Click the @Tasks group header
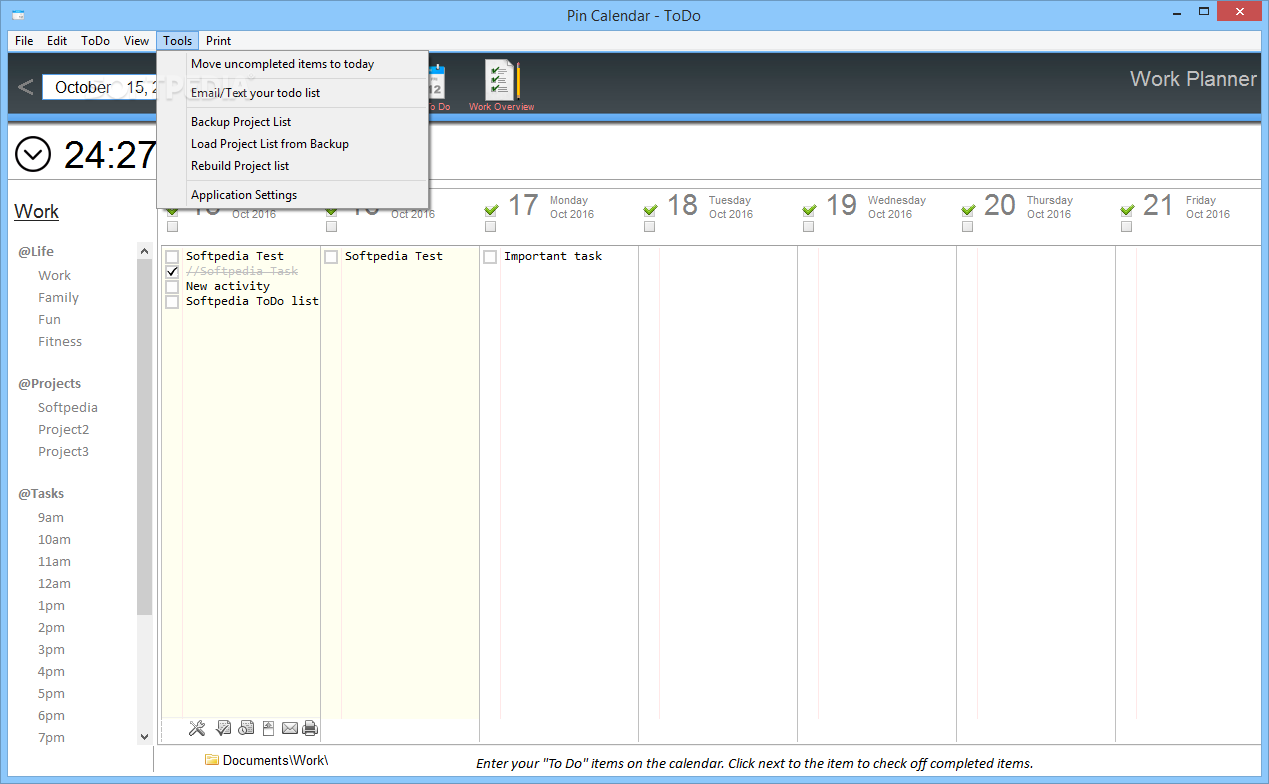 point(41,494)
